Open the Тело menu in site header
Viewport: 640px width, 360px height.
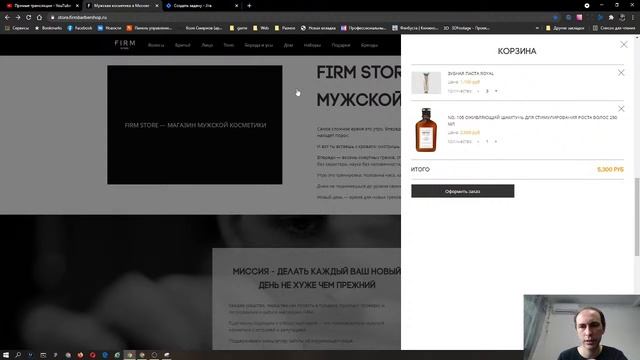[229, 45]
